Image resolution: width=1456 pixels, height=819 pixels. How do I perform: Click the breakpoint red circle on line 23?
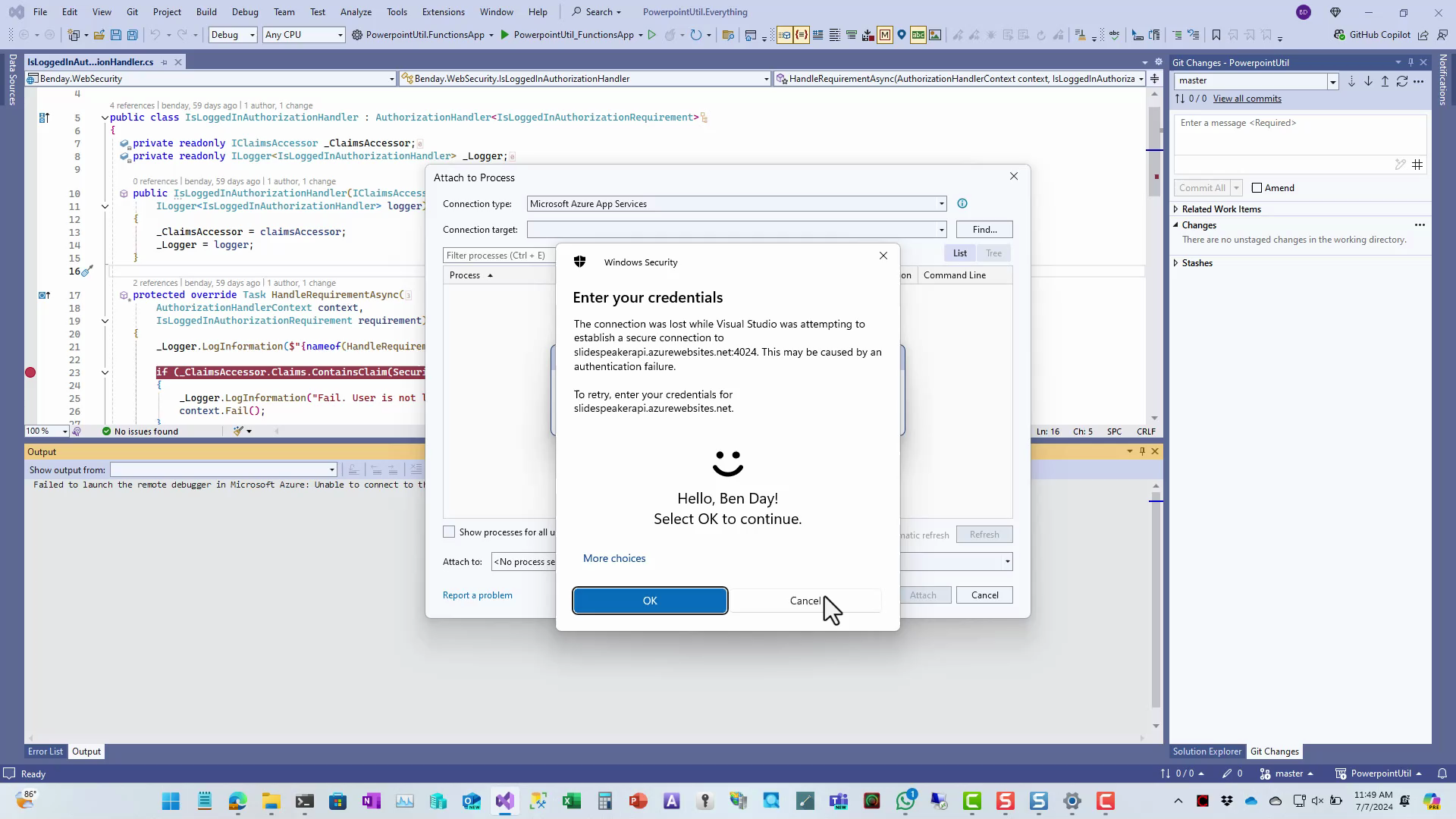coord(30,372)
